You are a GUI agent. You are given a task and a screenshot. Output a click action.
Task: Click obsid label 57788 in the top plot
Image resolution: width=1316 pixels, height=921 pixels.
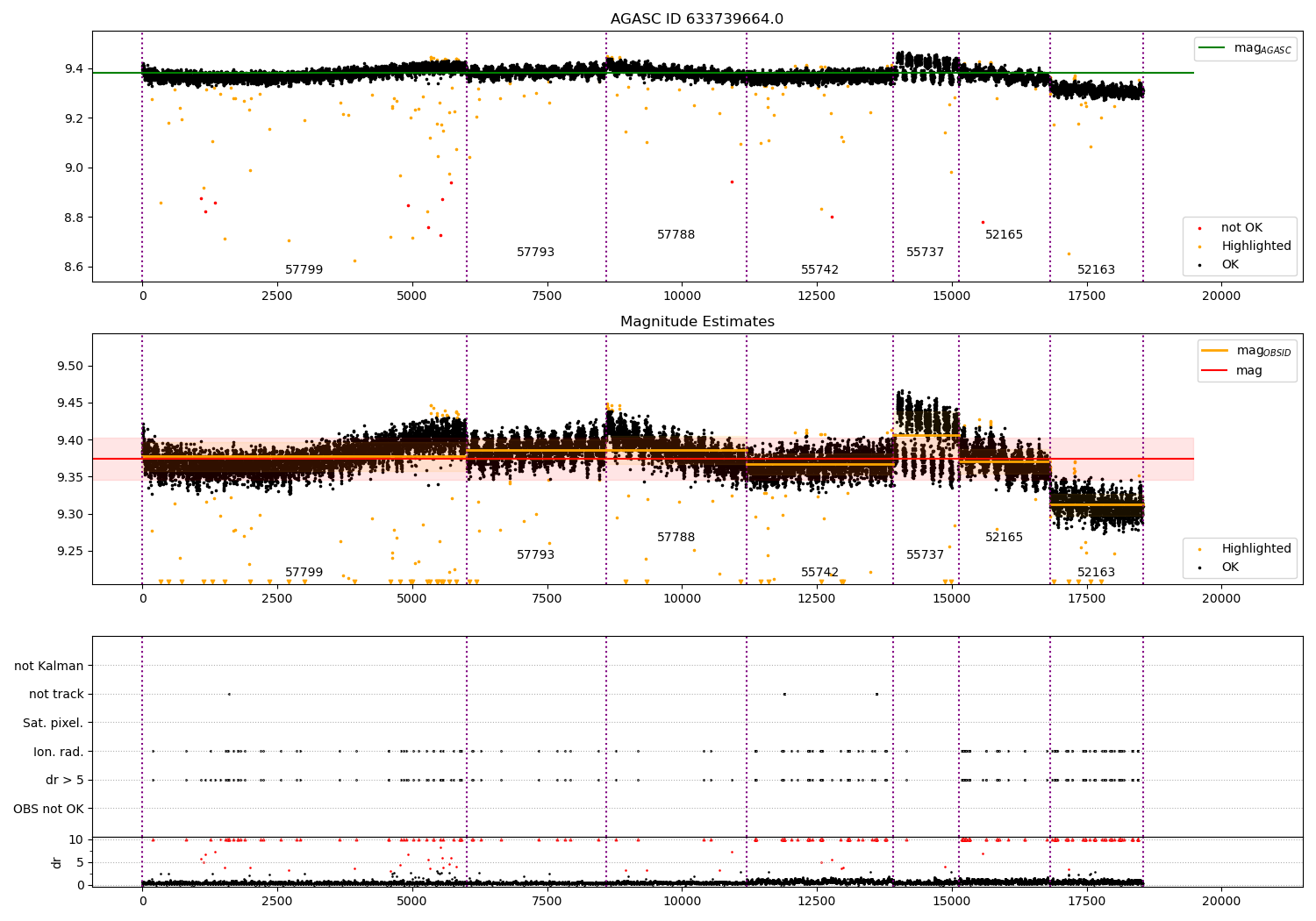676,235
